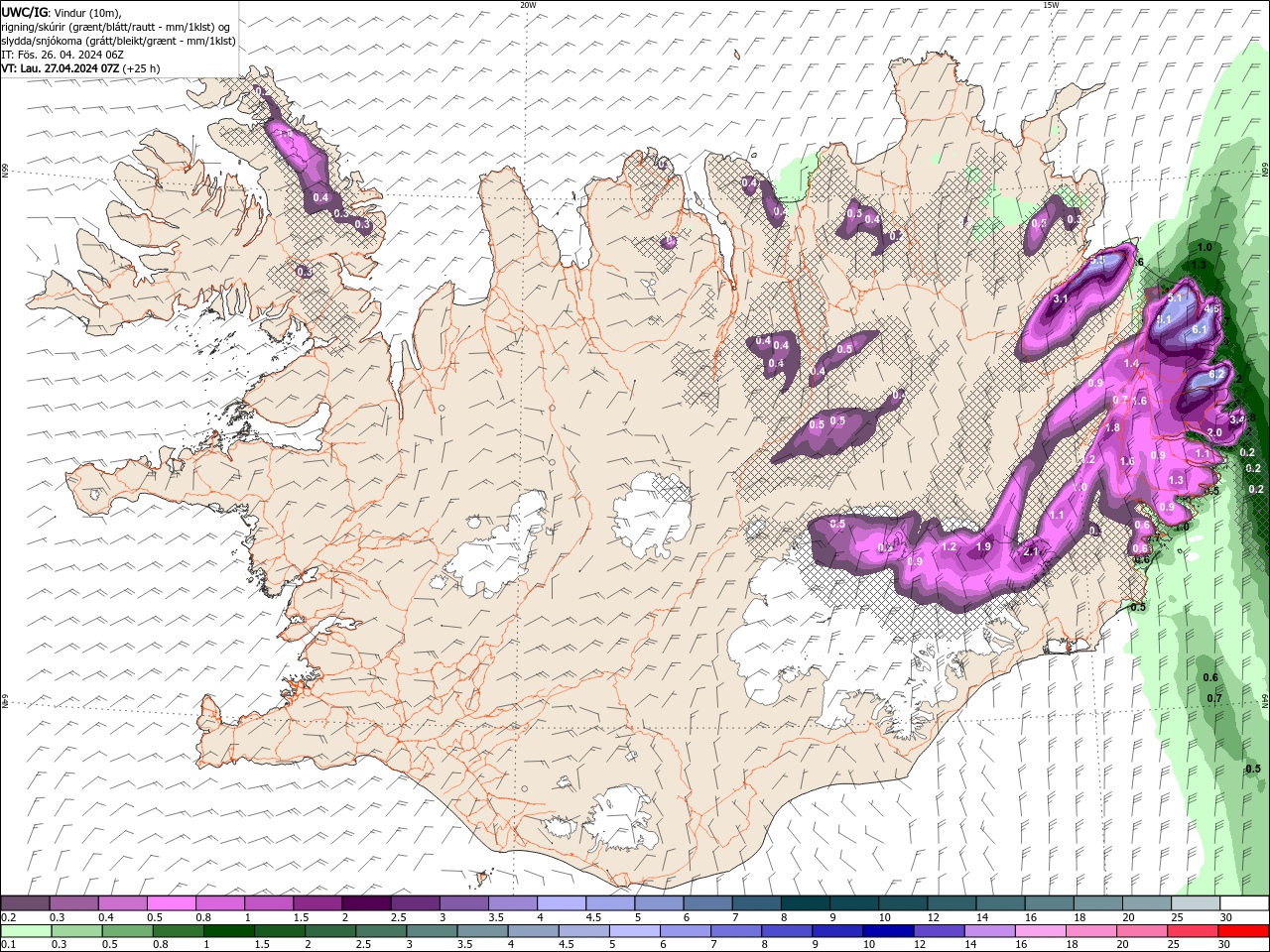Click the 0.2 swatch in the top snow legend row
Screen dimensions: 1270x952
click(x=26, y=903)
